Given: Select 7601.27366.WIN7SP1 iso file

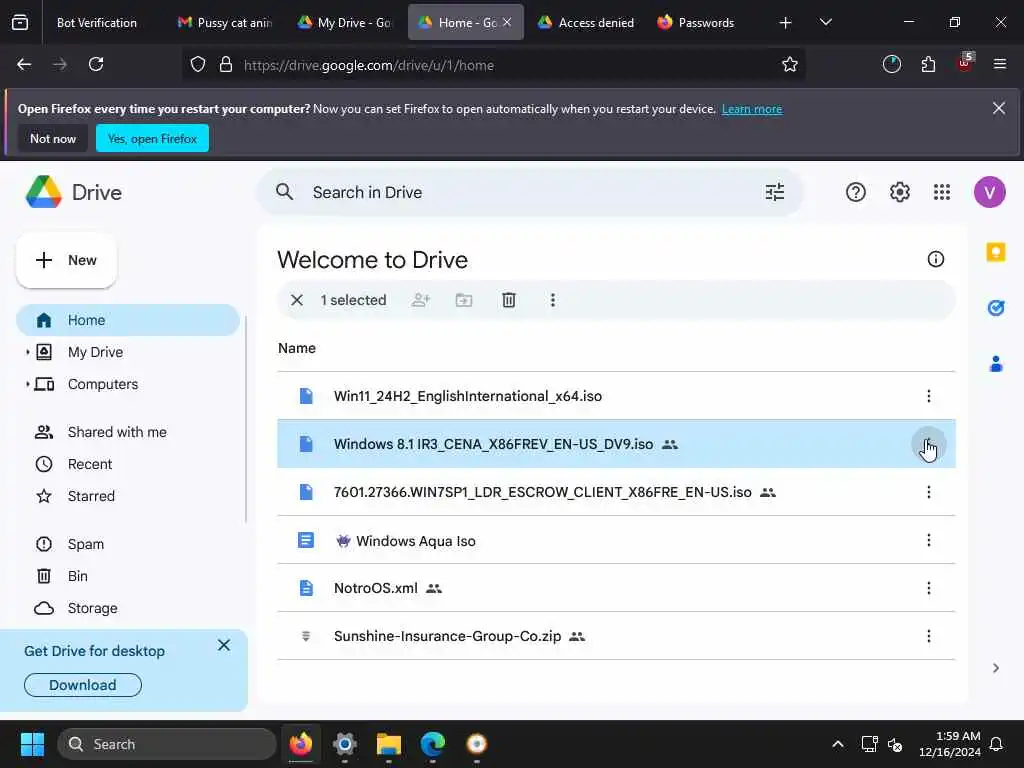Looking at the screenshot, I should (x=616, y=492).
